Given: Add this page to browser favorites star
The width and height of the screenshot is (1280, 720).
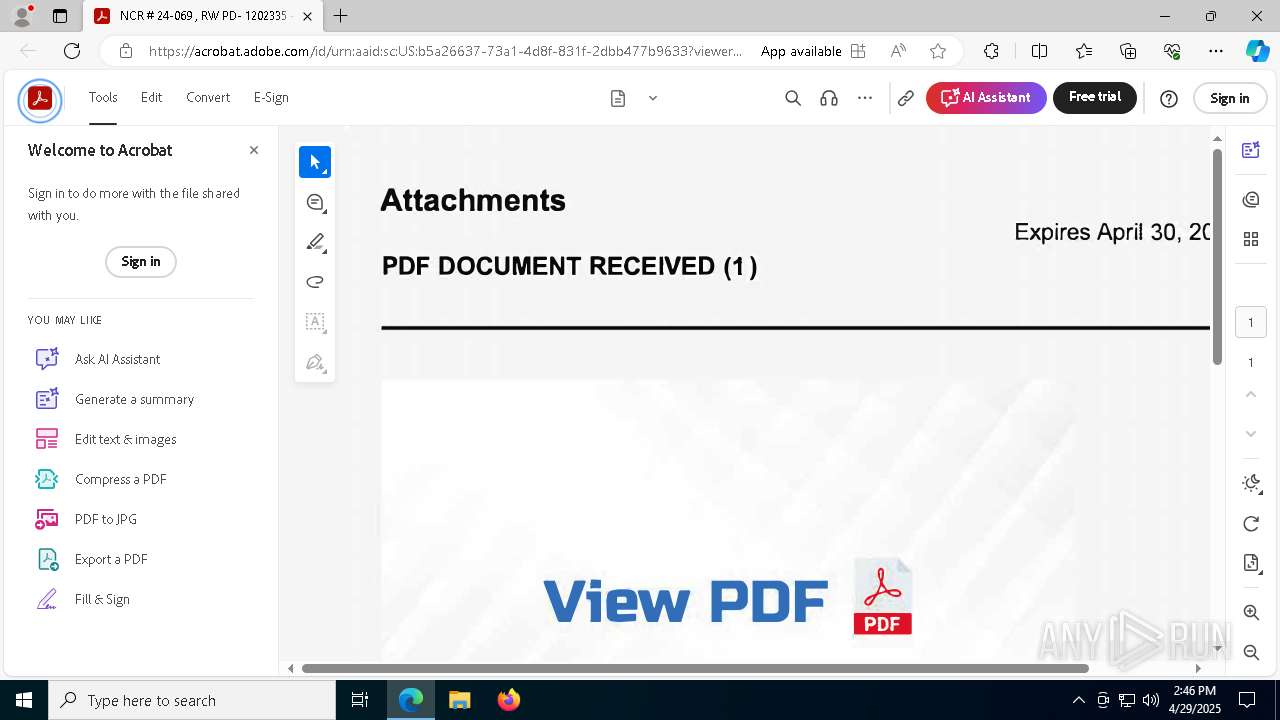Looking at the screenshot, I should 938,51.
